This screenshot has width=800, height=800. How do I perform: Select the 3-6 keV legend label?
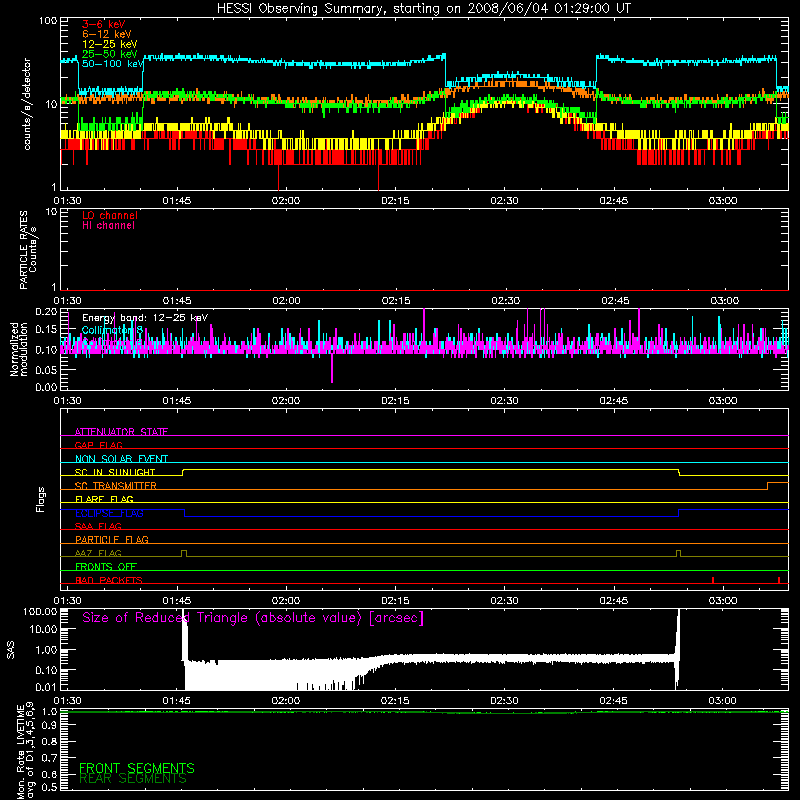point(104,24)
